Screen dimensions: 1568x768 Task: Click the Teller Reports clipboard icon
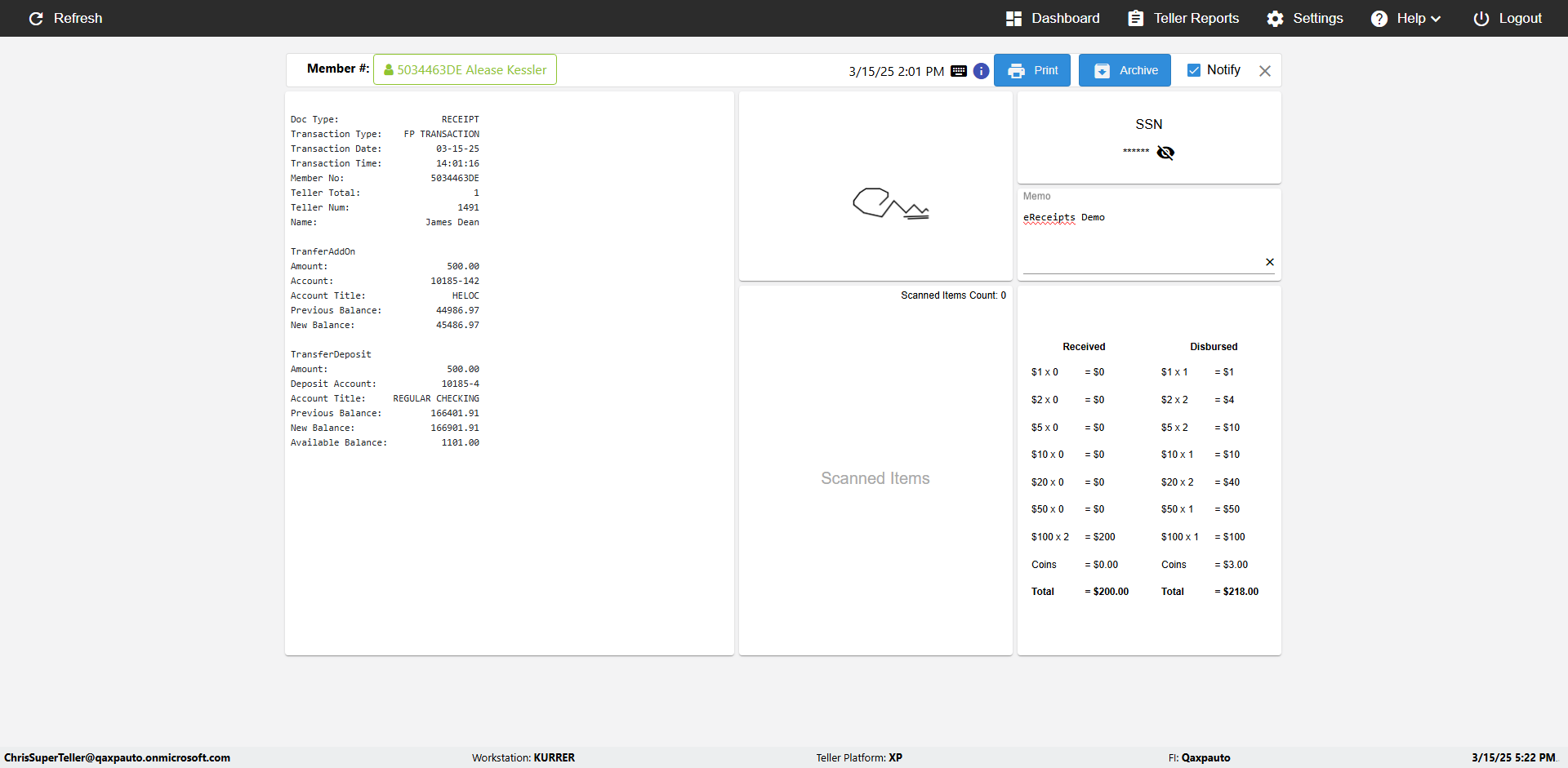click(x=1135, y=19)
